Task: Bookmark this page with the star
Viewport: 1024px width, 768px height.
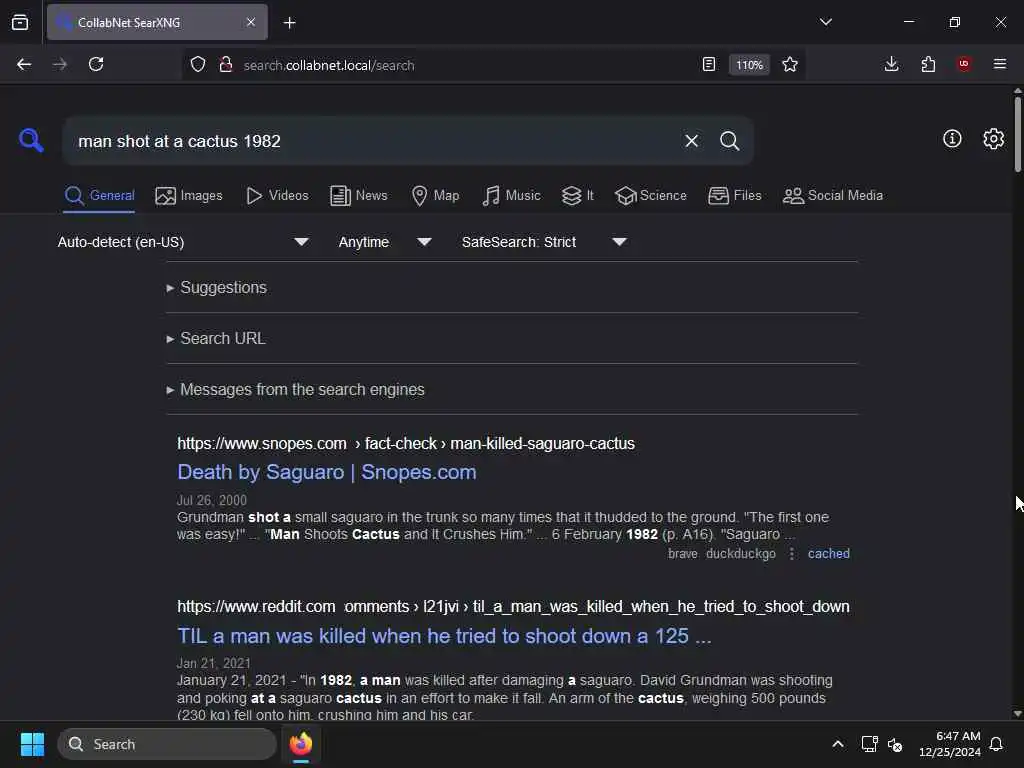Action: (x=790, y=64)
